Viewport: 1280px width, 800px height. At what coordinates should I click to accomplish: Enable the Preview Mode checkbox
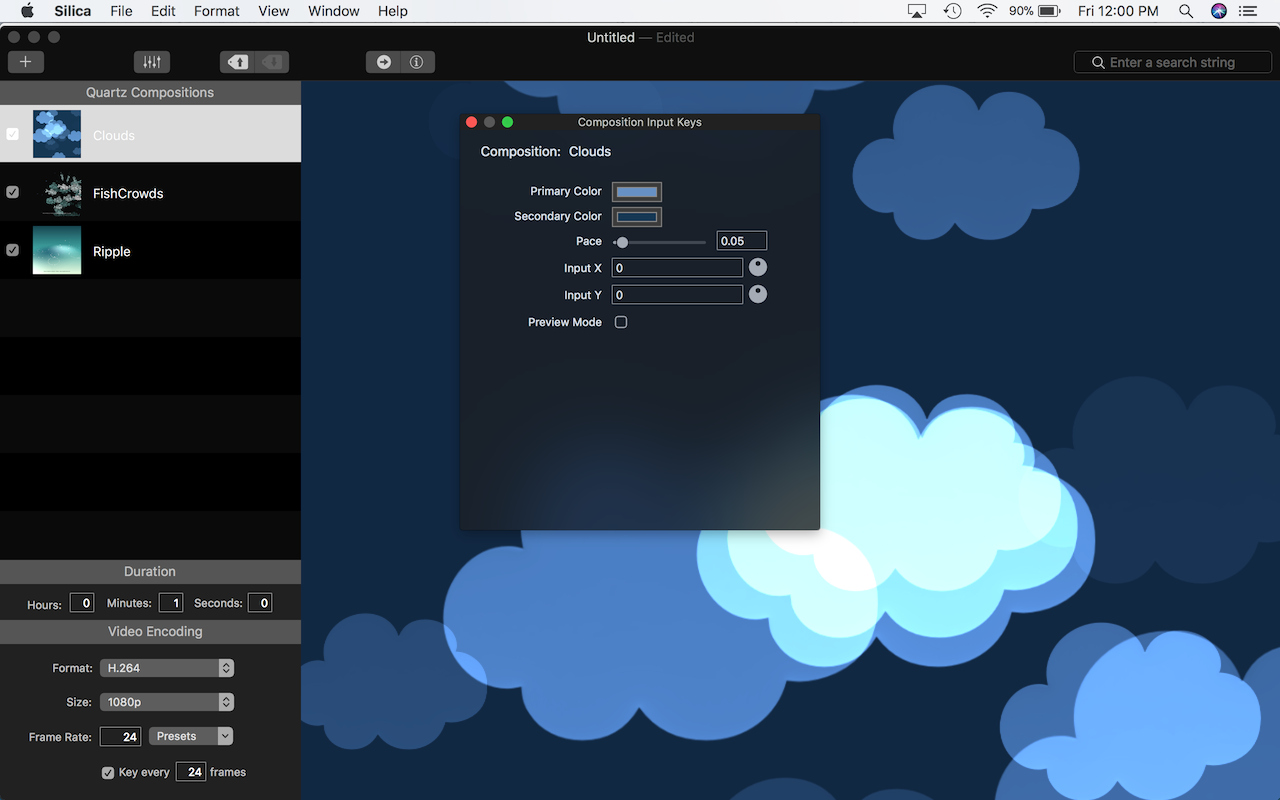coord(621,322)
